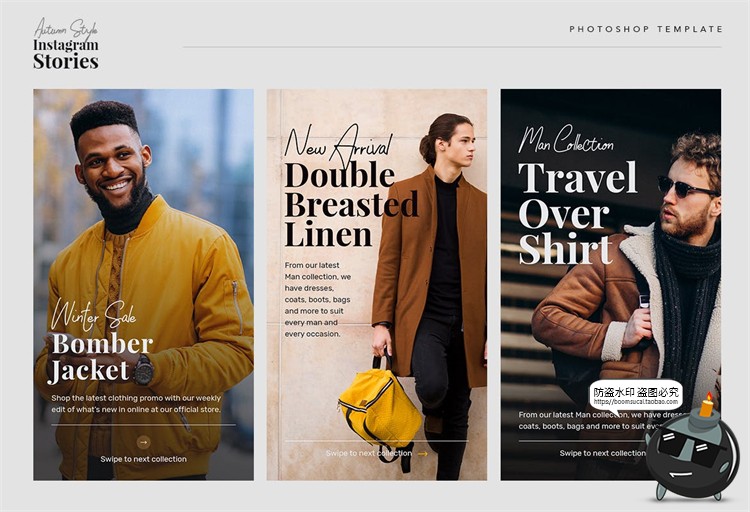Click the New Arrival script text
Screen dimensions: 750x512
[x=338, y=143]
